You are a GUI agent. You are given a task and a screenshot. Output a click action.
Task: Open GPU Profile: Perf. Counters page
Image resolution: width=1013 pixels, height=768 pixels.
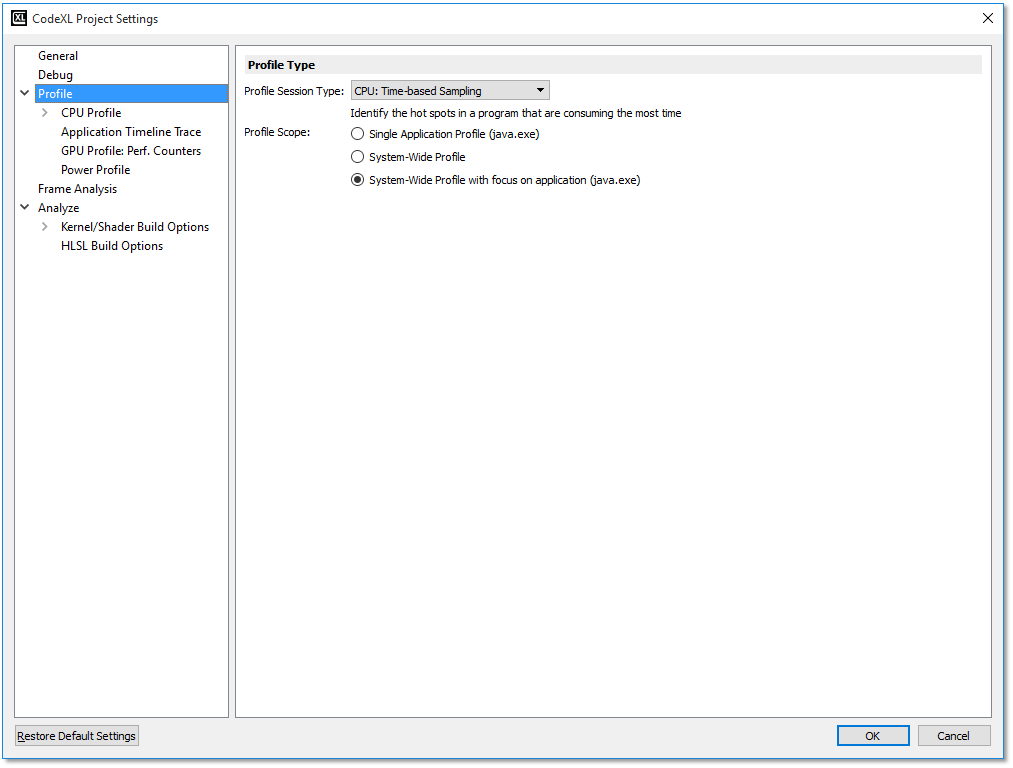coord(131,150)
